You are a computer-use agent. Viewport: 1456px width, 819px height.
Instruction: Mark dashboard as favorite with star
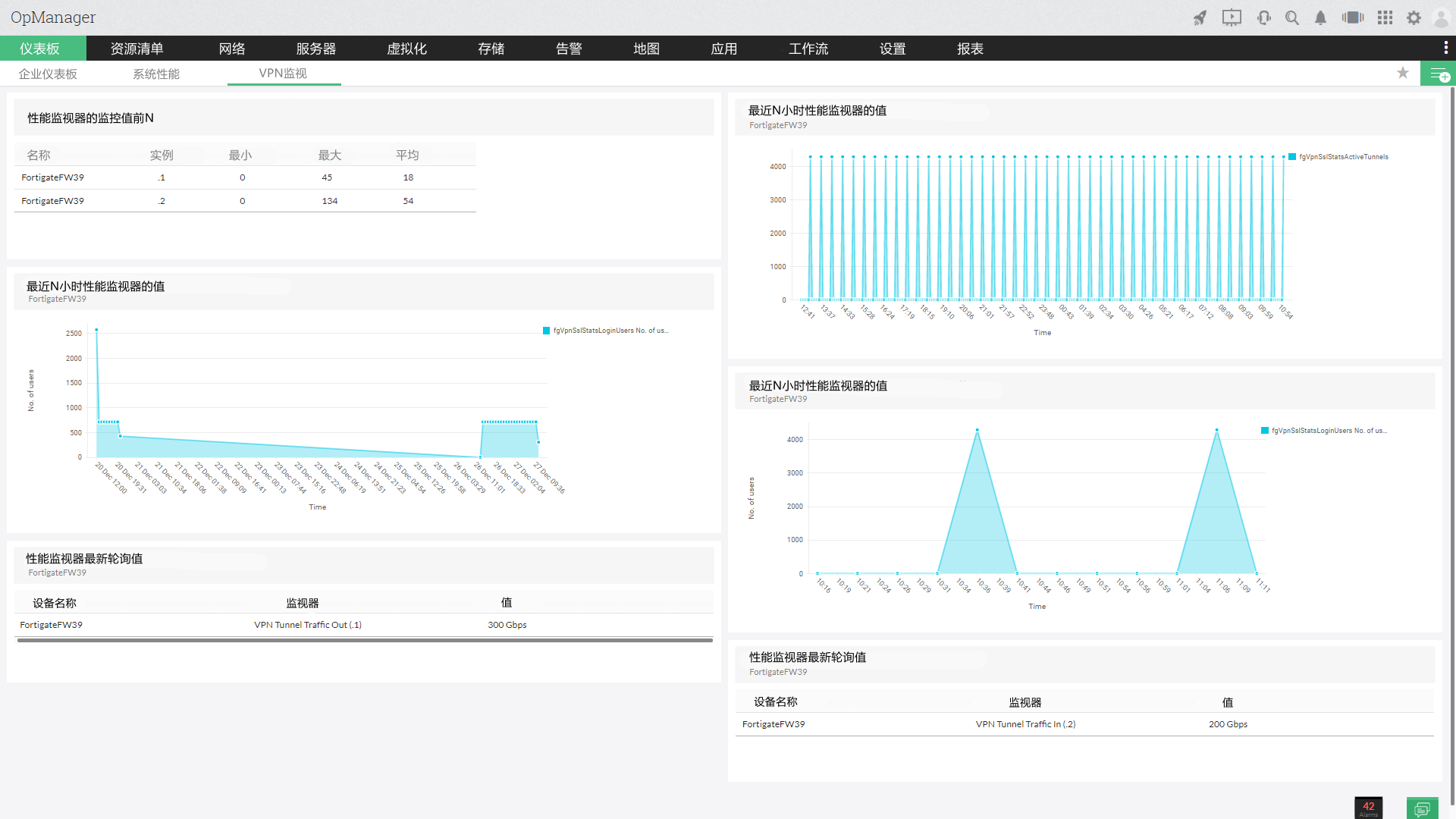[1403, 73]
